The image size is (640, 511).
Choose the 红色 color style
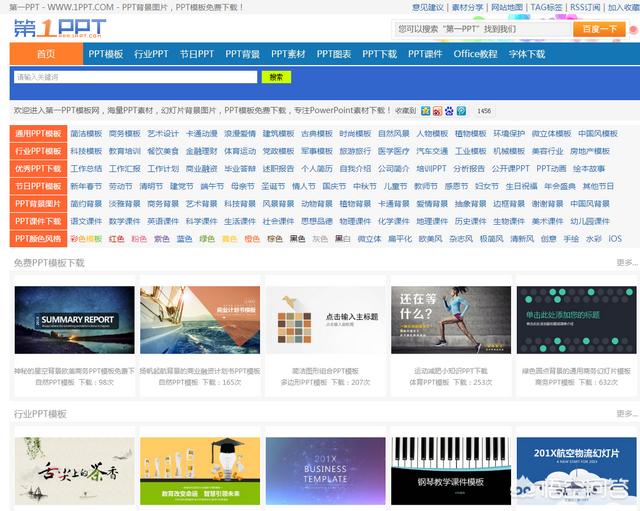pos(116,239)
